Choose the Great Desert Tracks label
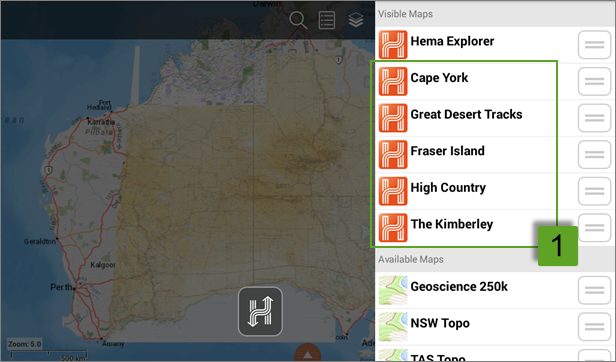The width and height of the screenshot is (616, 362). [466, 114]
